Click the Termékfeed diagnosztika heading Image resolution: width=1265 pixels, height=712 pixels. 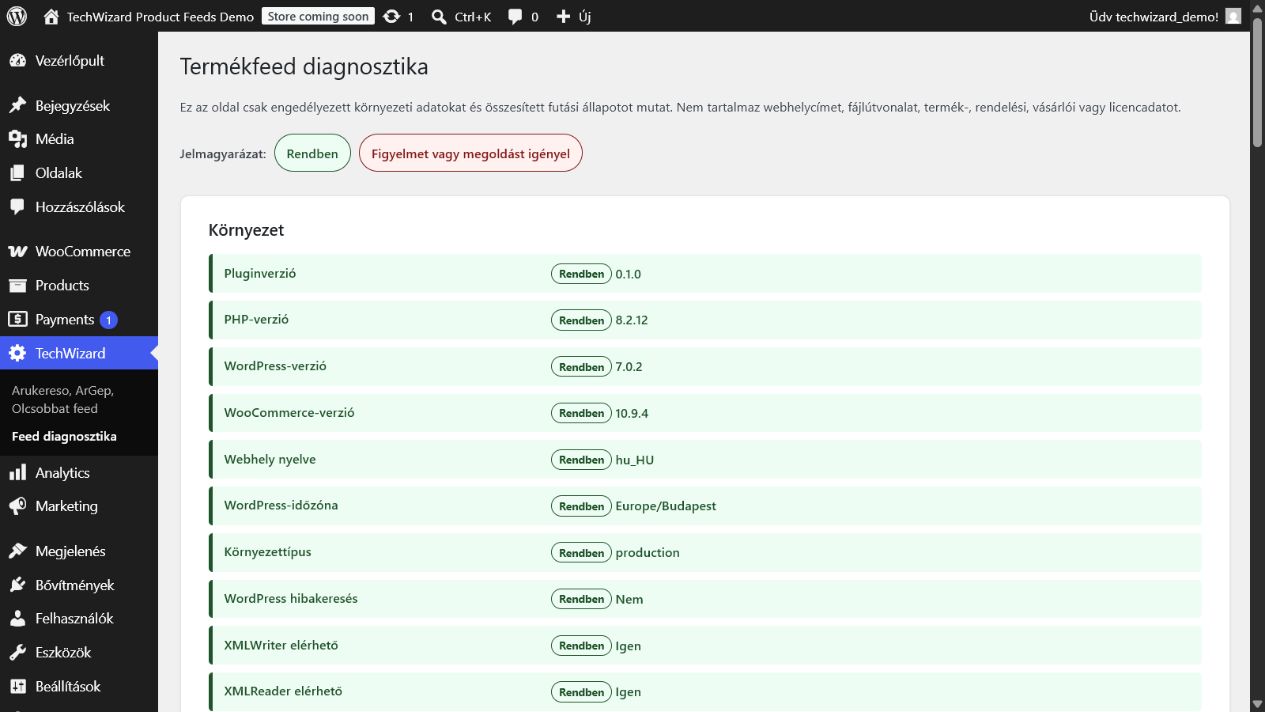coord(304,67)
